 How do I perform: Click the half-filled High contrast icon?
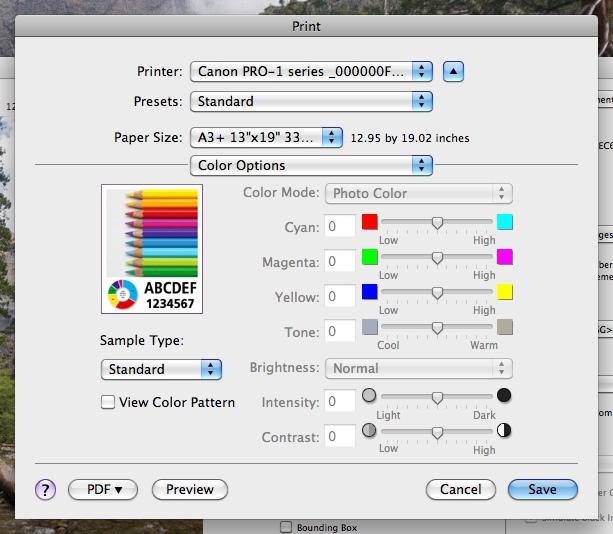(x=504, y=431)
